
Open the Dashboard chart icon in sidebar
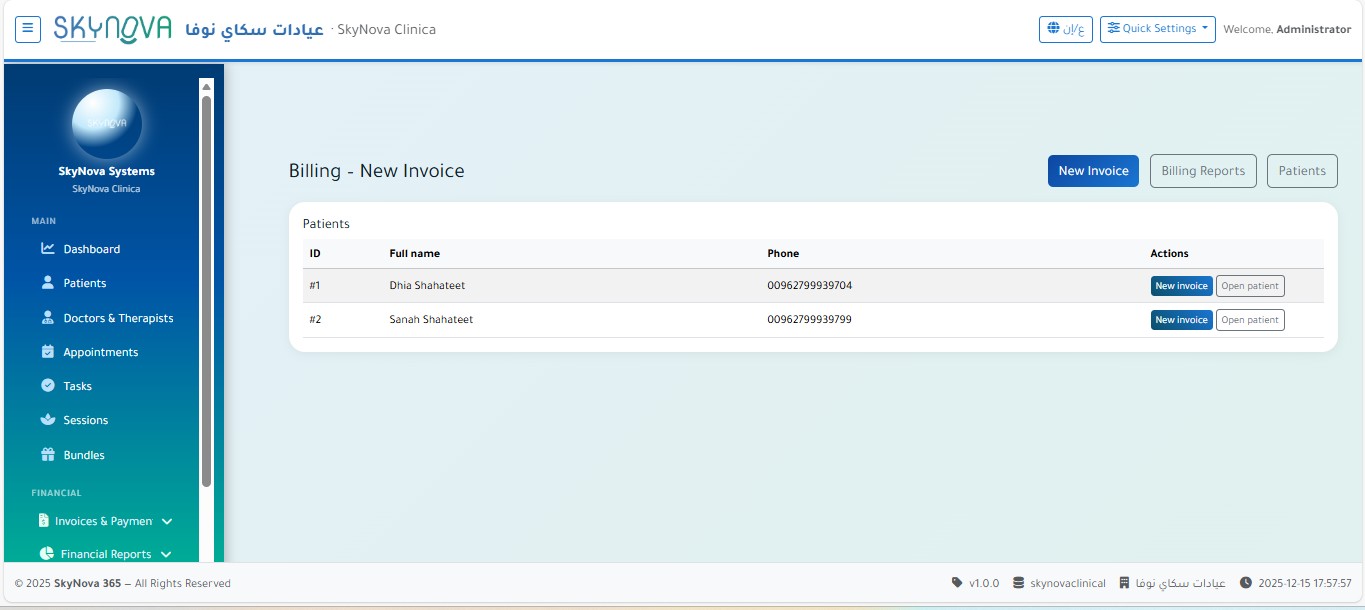(x=47, y=249)
